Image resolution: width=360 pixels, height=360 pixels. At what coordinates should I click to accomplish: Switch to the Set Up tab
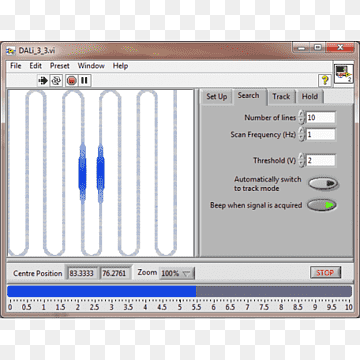click(x=216, y=97)
